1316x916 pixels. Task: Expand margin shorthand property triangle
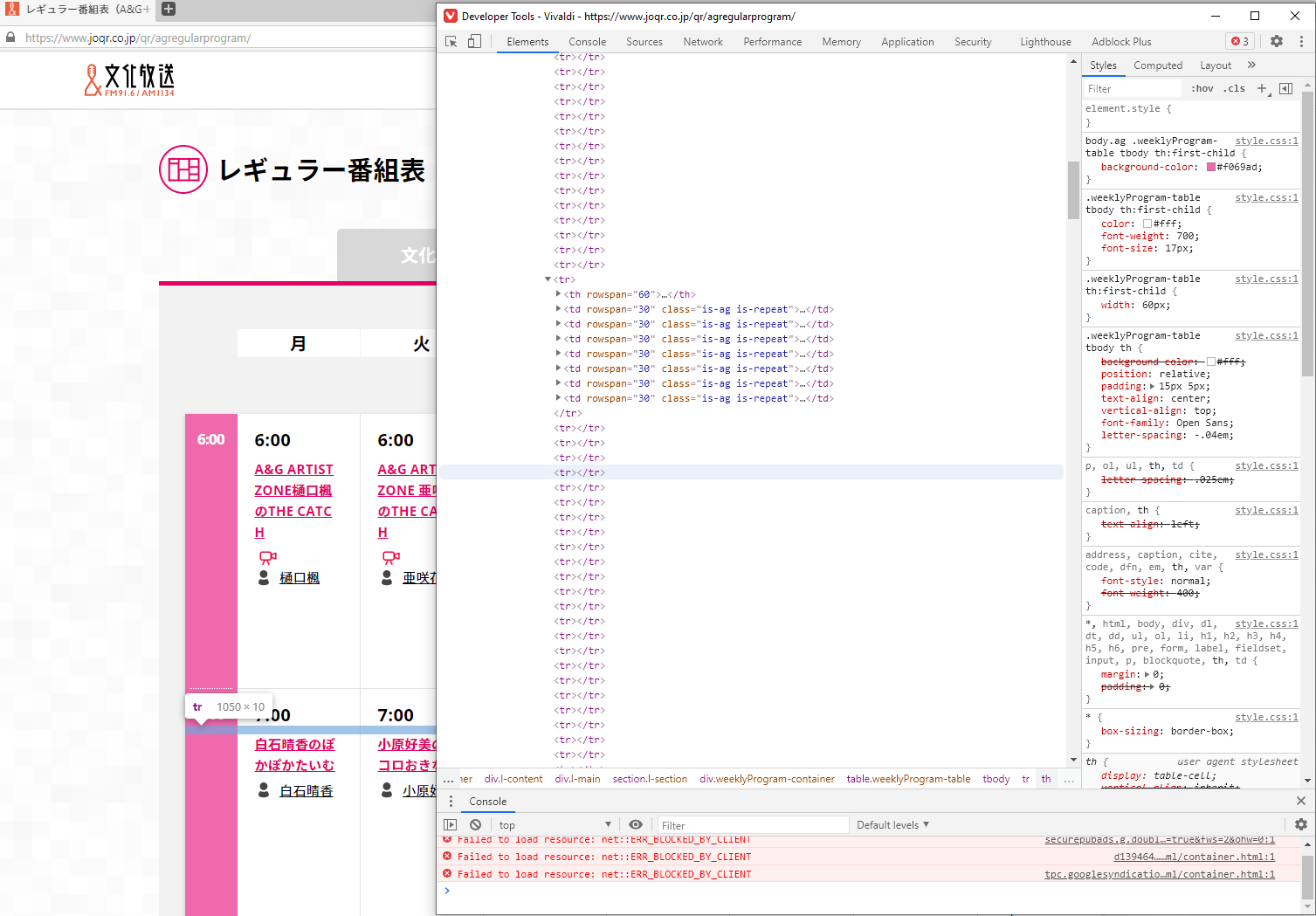tap(1147, 674)
